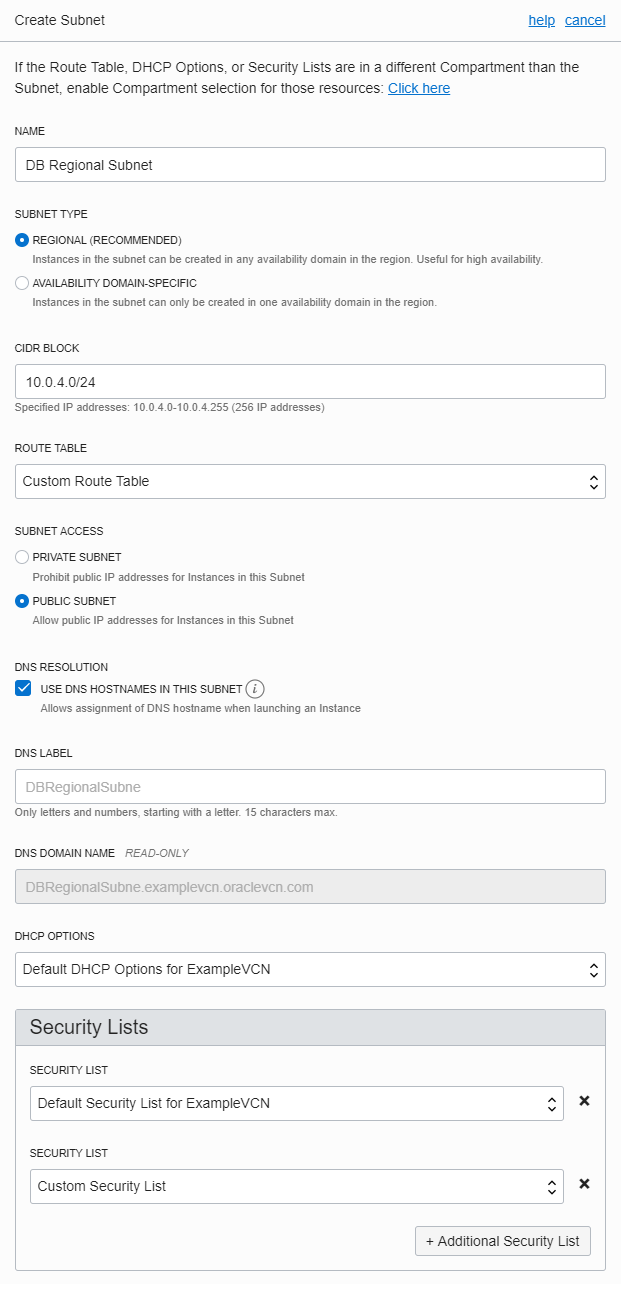Click into the CIDR Block field
Viewport: 621px width, 1289px height.
(x=310, y=381)
